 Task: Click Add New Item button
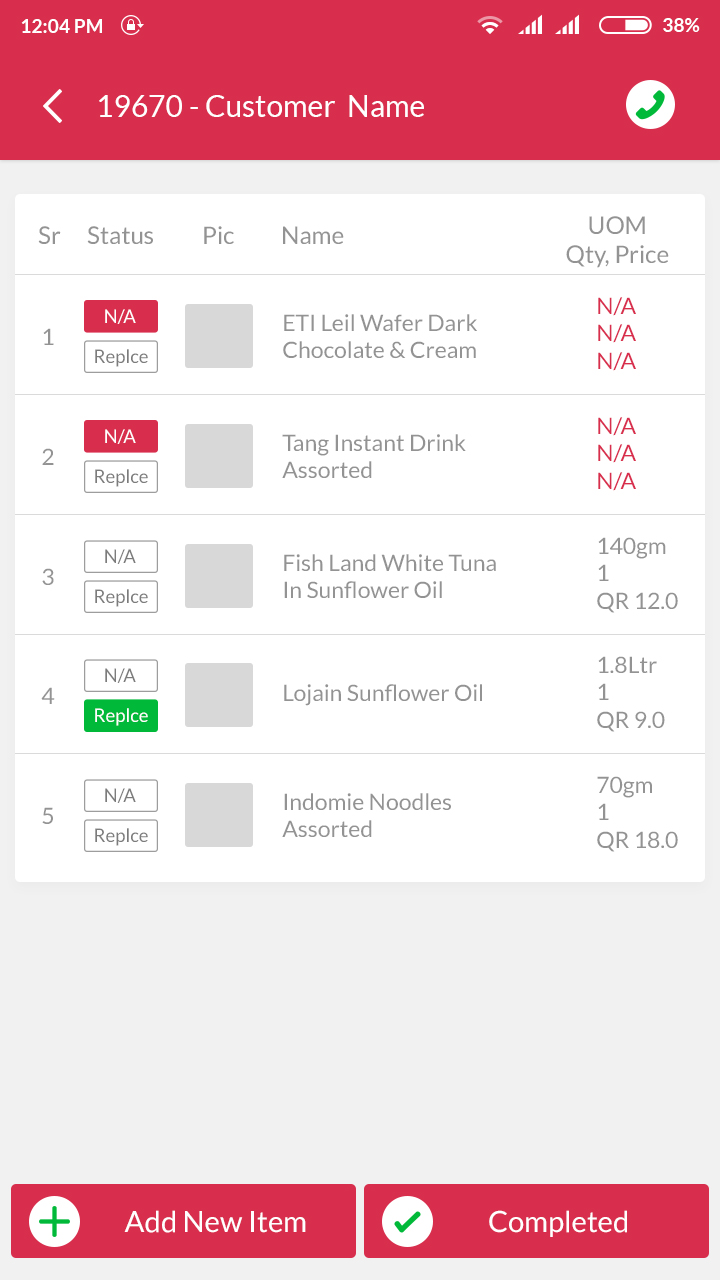[183, 1221]
